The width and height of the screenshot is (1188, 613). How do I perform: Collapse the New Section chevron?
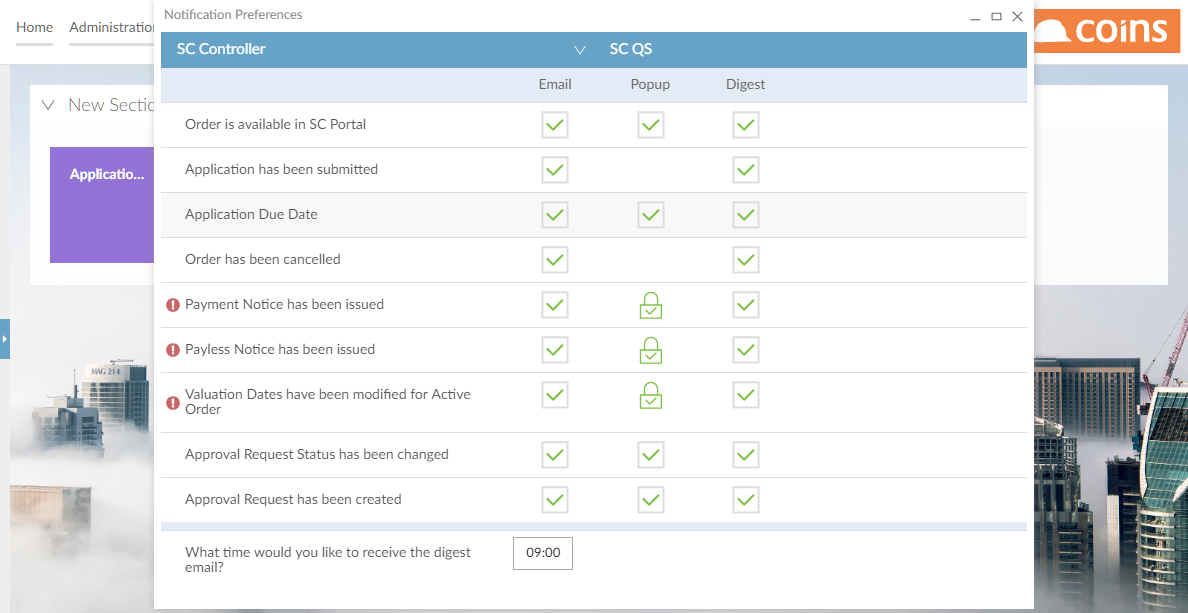click(48, 105)
